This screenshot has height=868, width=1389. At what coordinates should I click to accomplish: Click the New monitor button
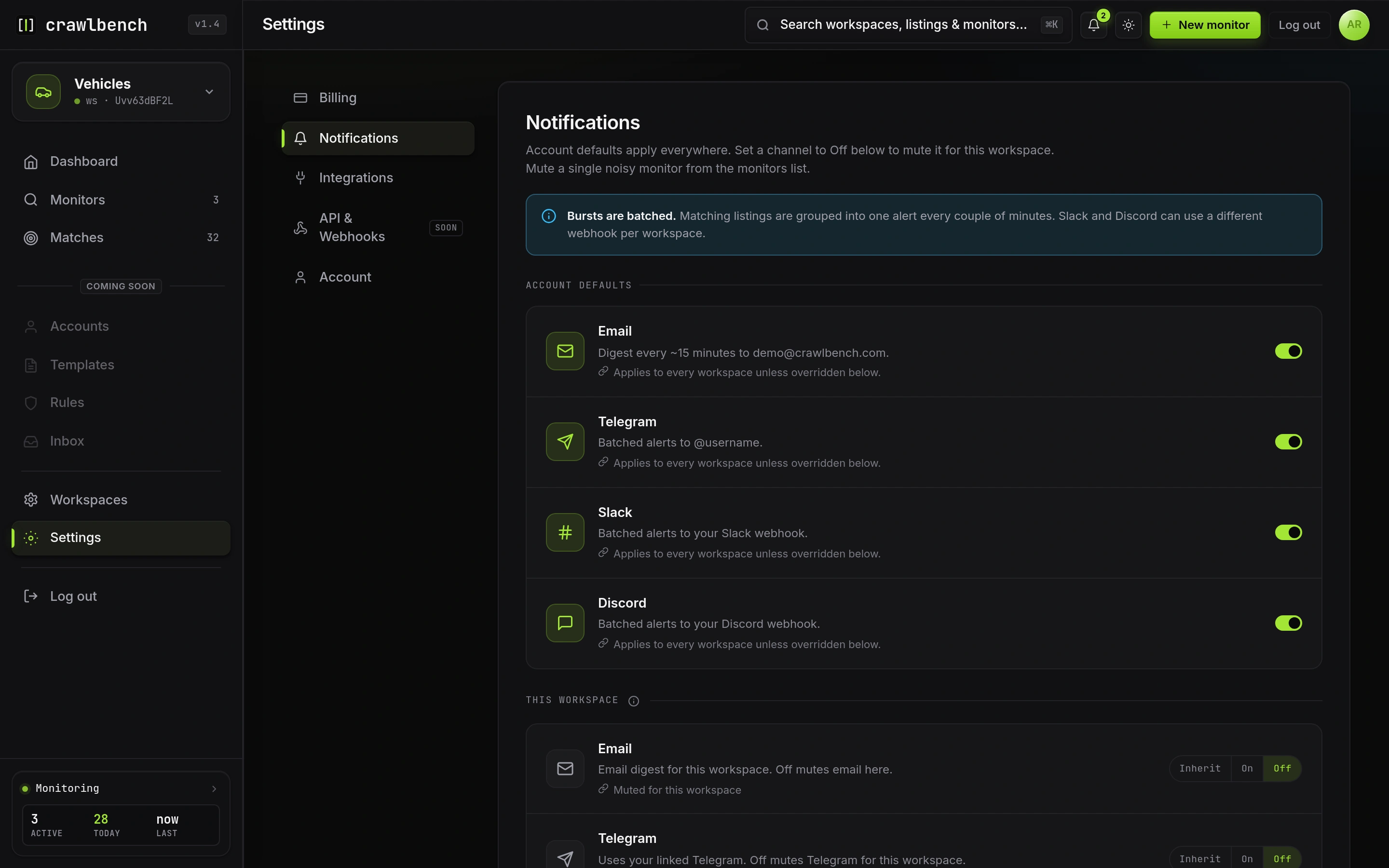(1205, 25)
